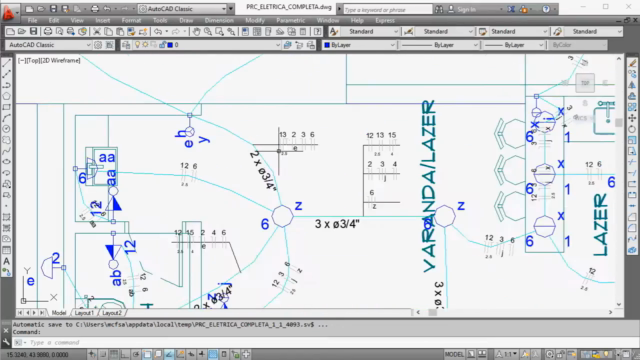
Task: Select the Zoom Previous tool
Action: (231, 31)
